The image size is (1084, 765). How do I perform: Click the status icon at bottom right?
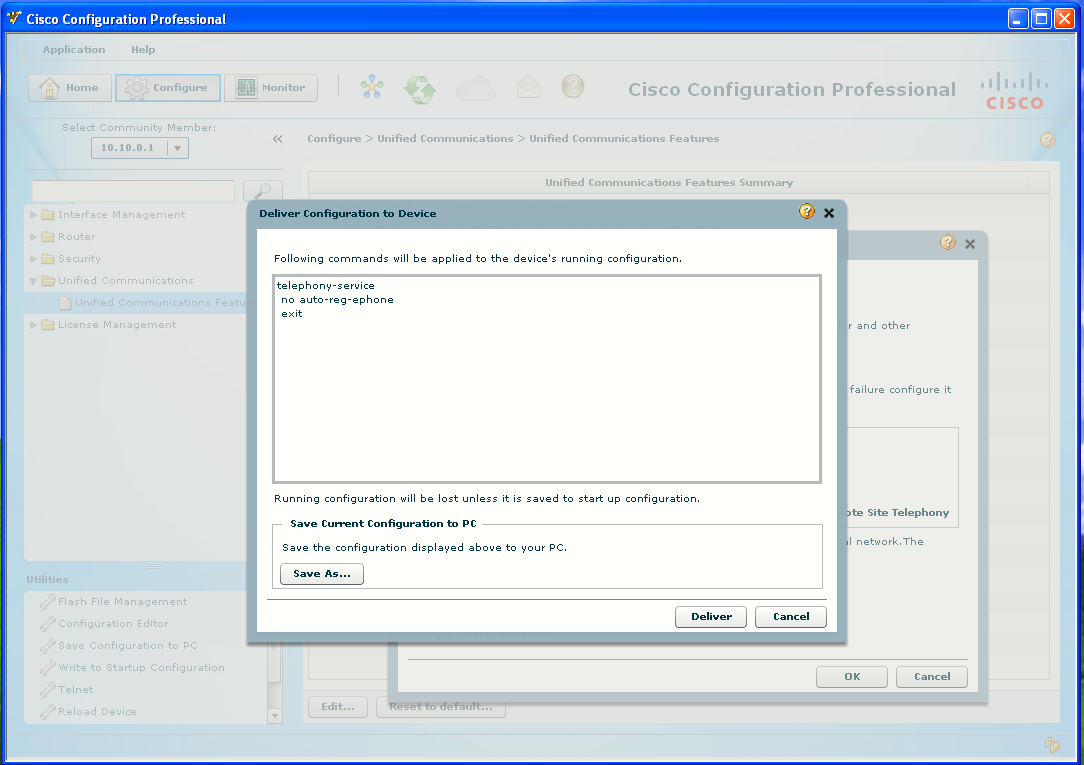(x=1052, y=744)
